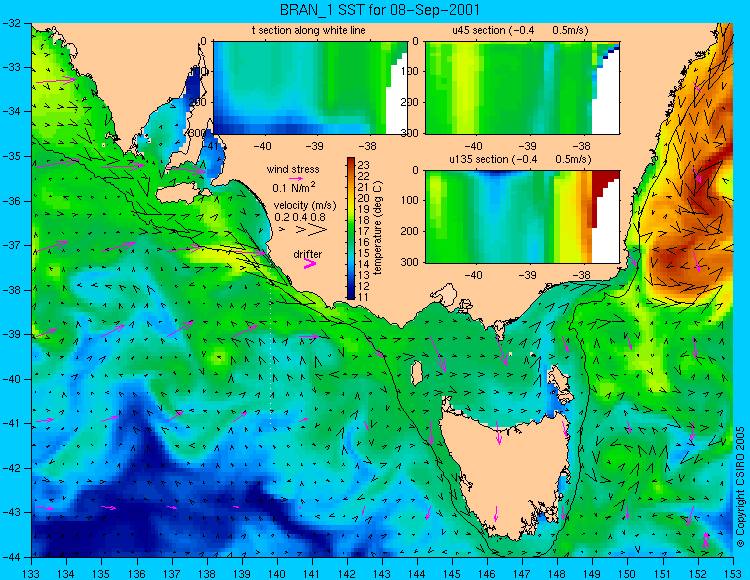Click the -40 label under the u135 section
The width and height of the screenshot is (750, 580).
point(474,275)
